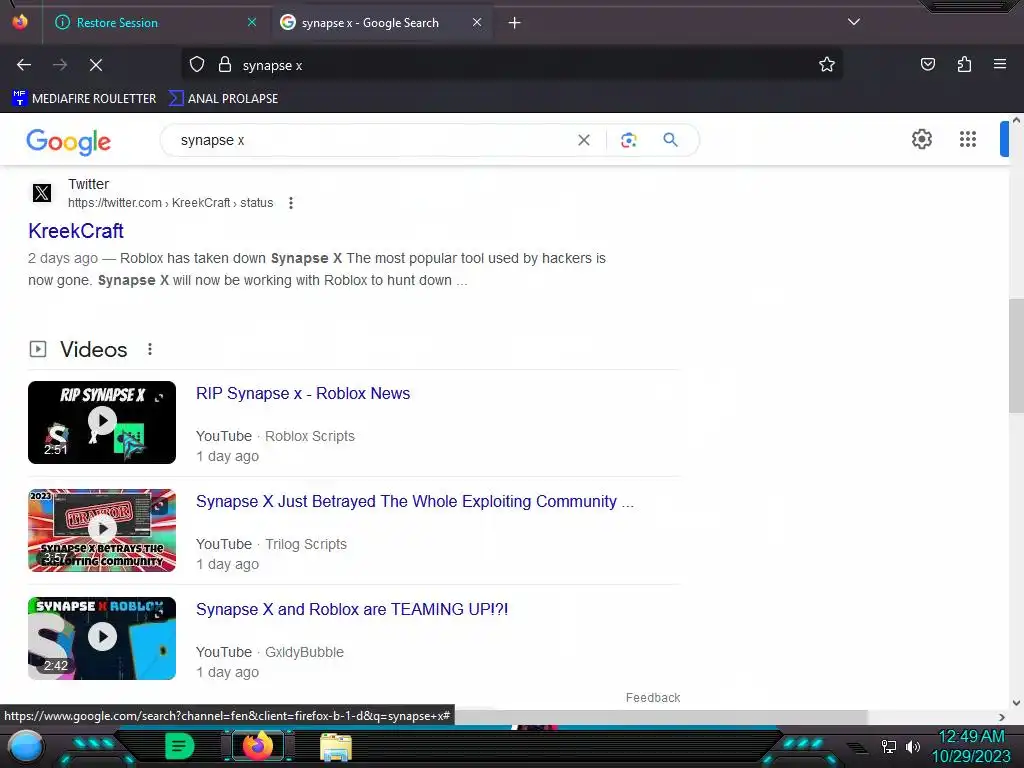Play the Traitor video thumbnail
This screenshot has width=1024, height=768.
pyautogui.click(x=102, y=530)
